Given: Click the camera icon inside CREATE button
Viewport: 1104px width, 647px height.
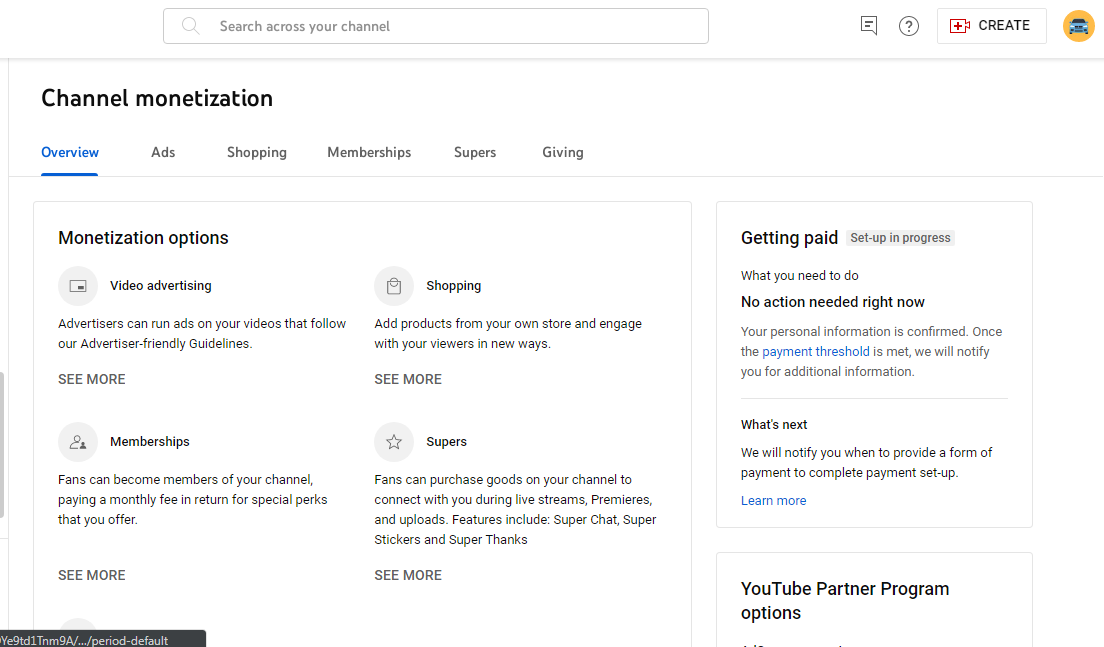Looking at the screenshot, I should coord(960,26).
